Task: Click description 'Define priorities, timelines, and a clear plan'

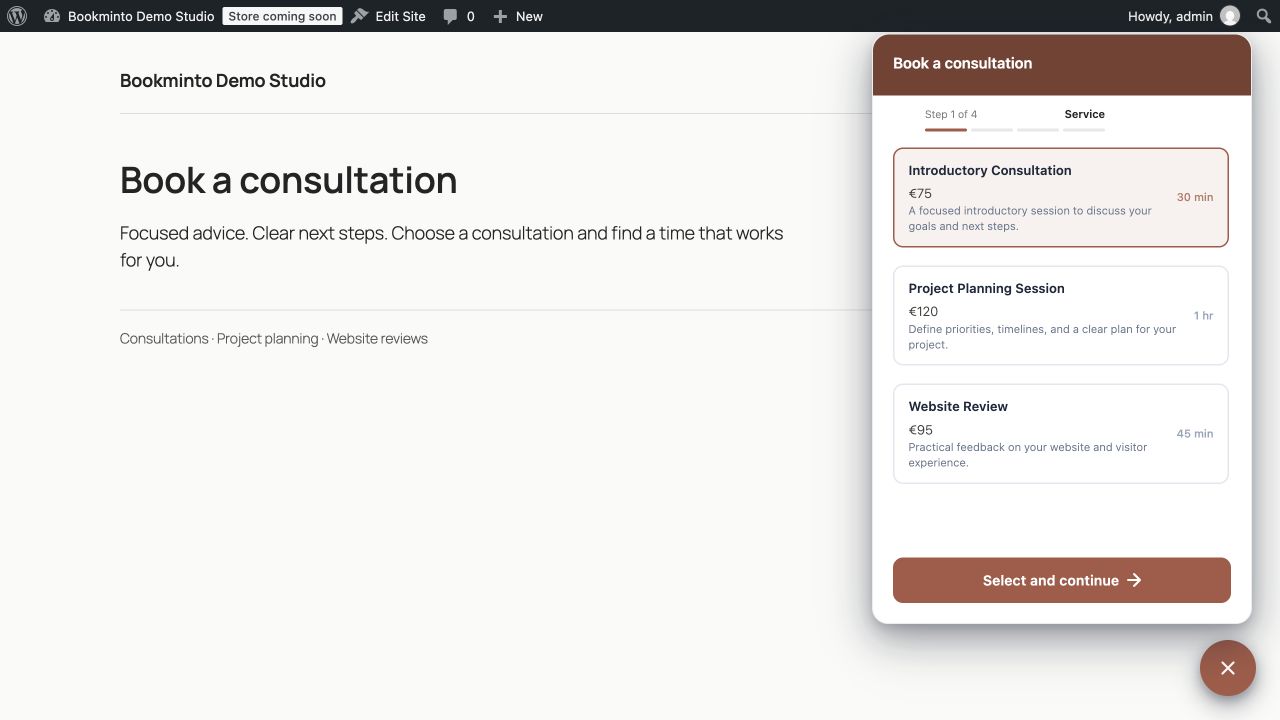Action: [1042, 336]
